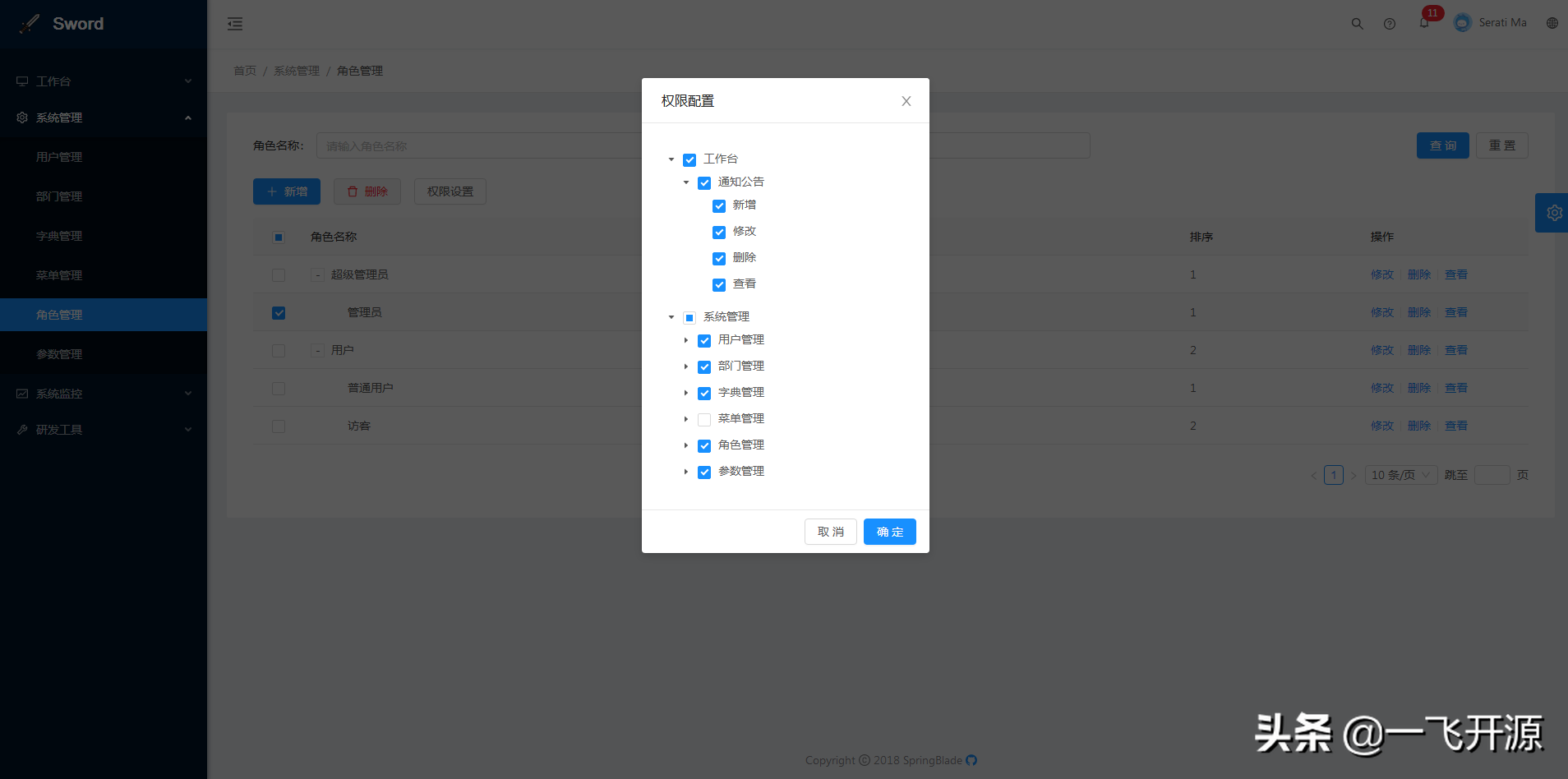Click the 系统监控 icon in sidebar
This screenshot has height=779, width=1568.
(x=22, y=394)
